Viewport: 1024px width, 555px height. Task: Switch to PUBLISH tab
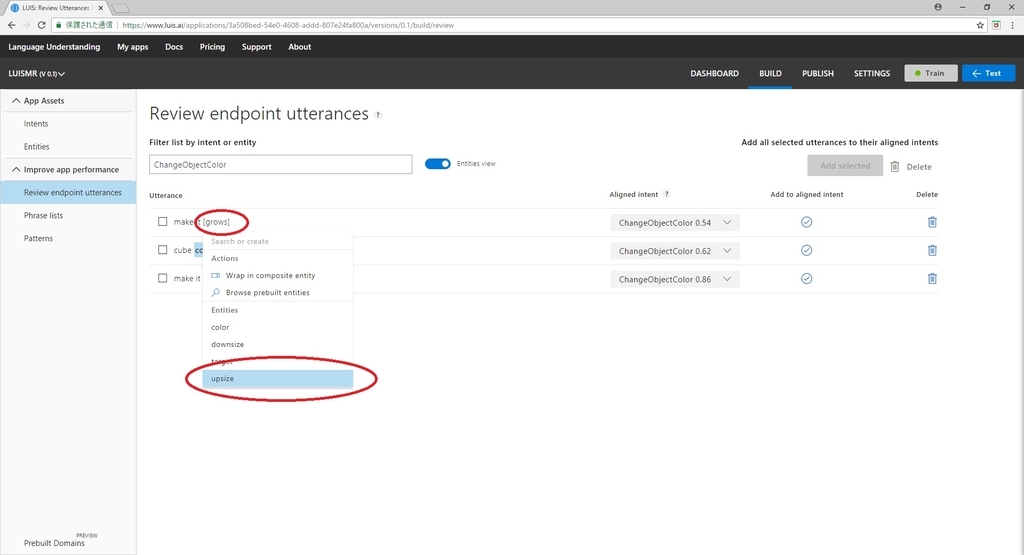(818, 73)
